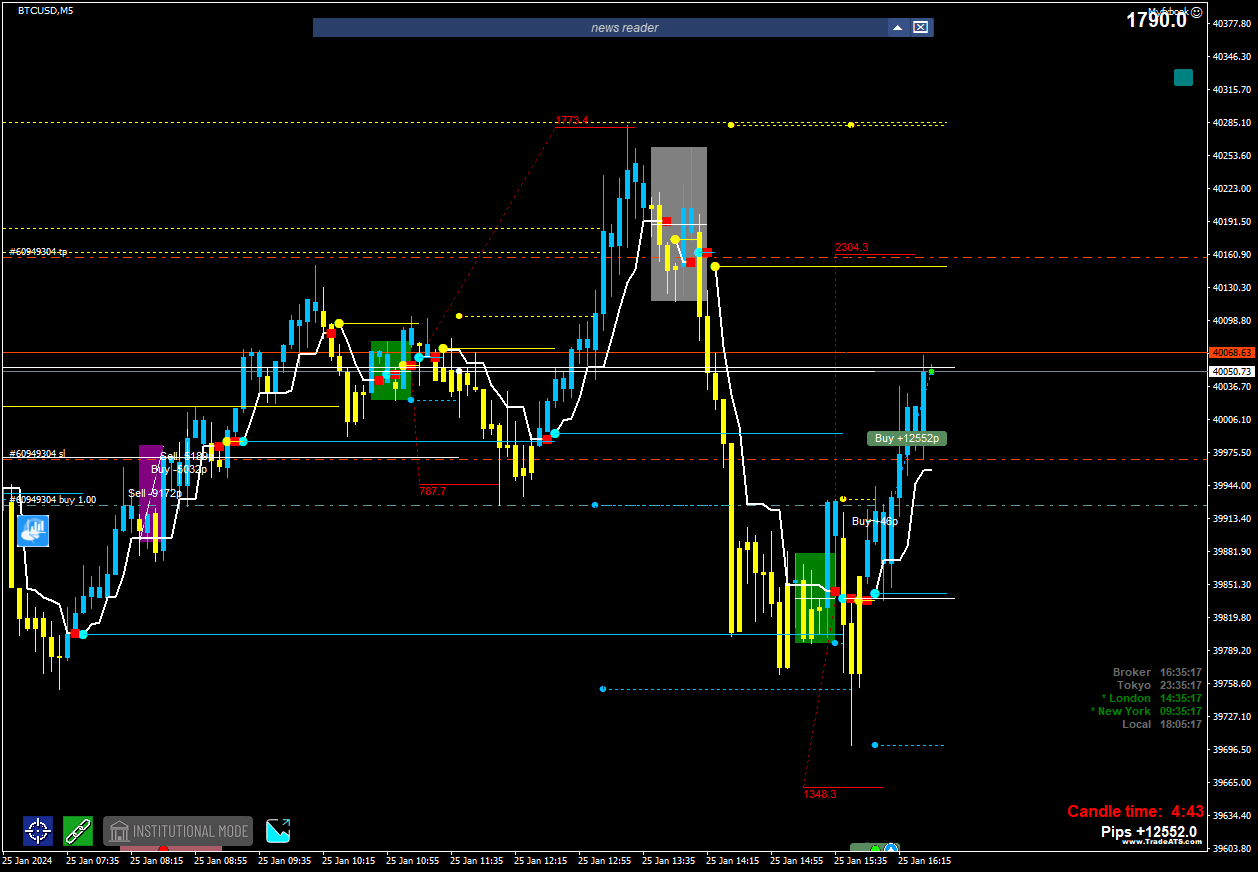Image resolution: width=1258 pixels, height=872 pixels.
Task: Select the Buy +12552p trade label
Action: click(x=906, y=438)
